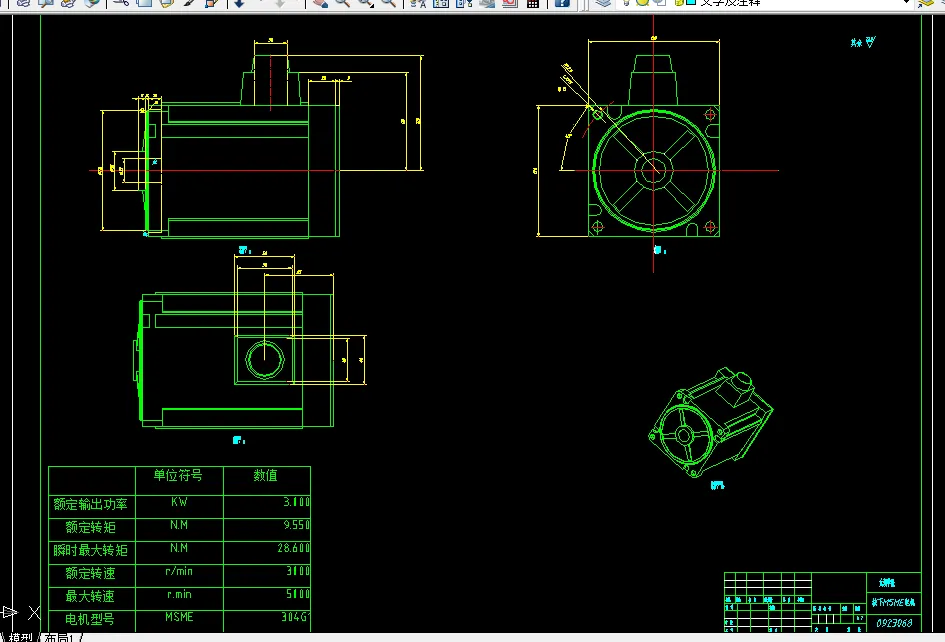This screenshot has width=945, height=642.
Task: Click the 最大转速 table row label
Action: [90, 596]
